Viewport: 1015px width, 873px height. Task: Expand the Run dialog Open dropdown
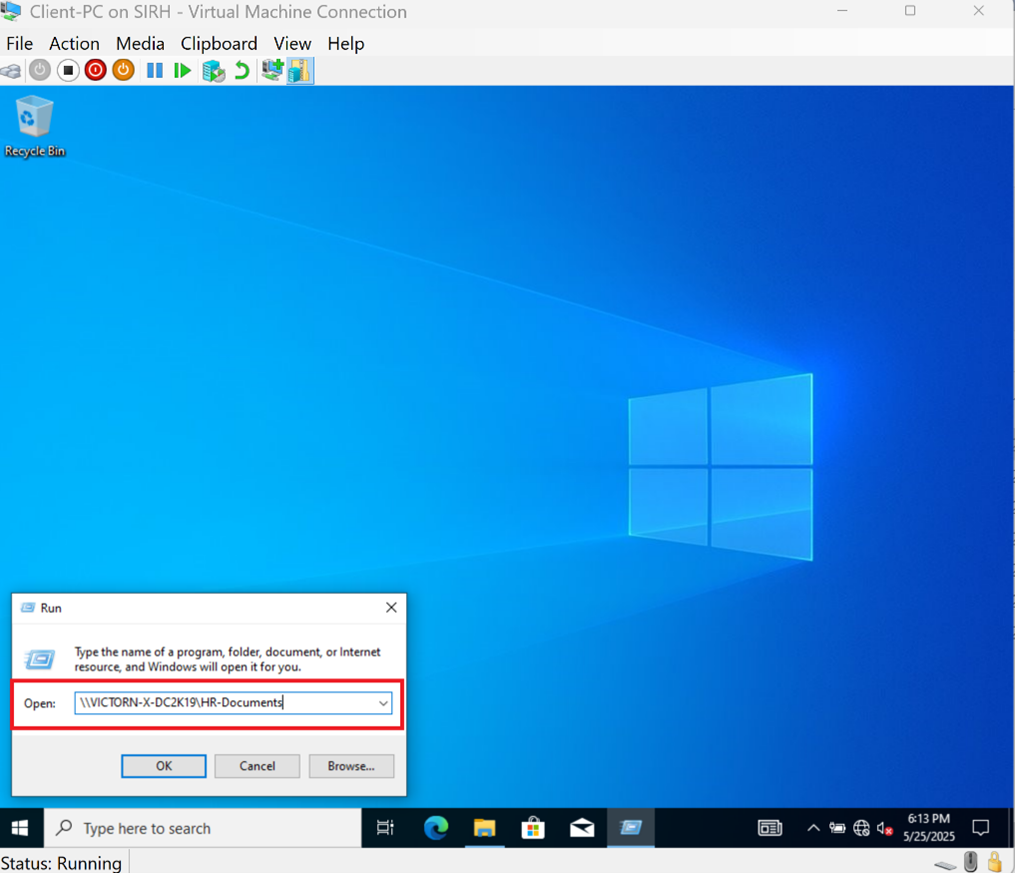(383, 703)
